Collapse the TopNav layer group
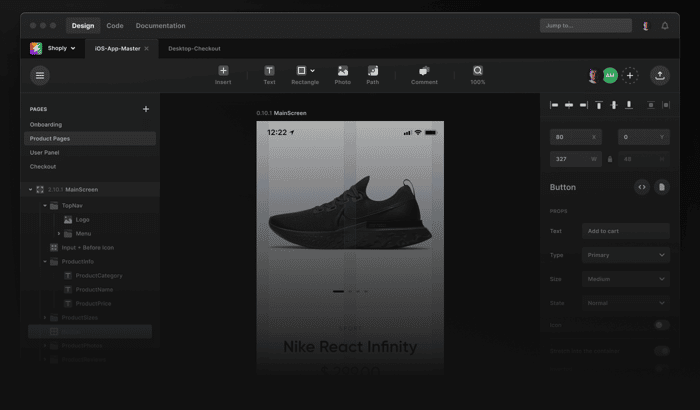This screenshot has height=410, width=700. [45, 205]
